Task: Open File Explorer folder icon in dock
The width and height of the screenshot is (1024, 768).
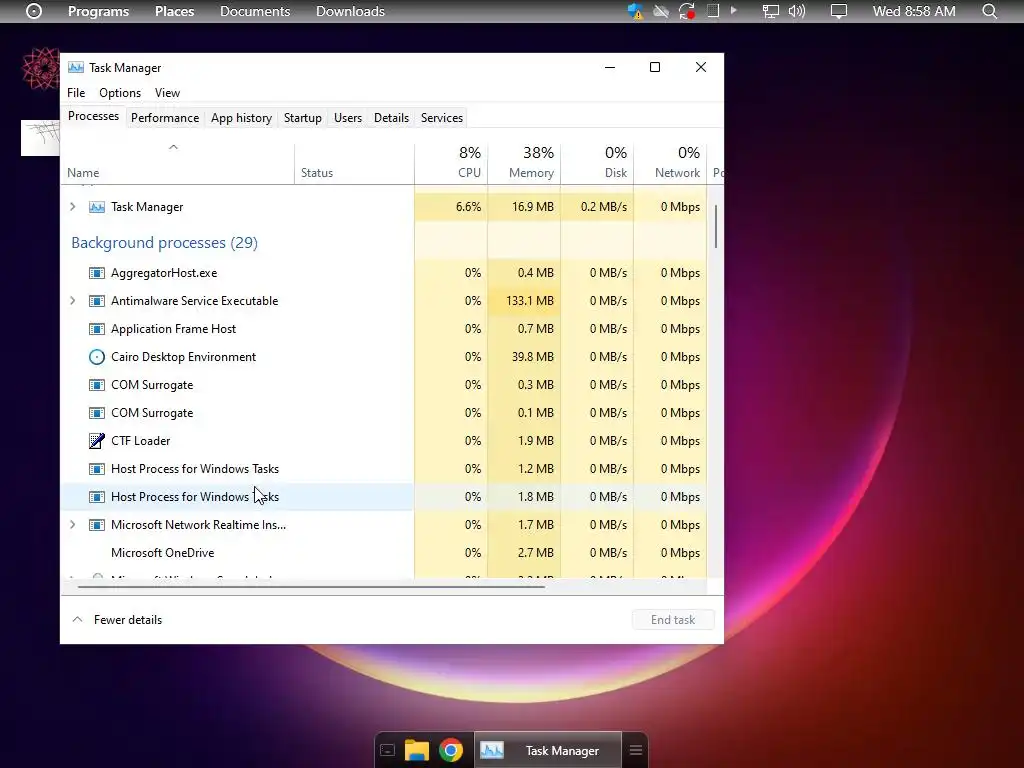Action: [416, 750]
